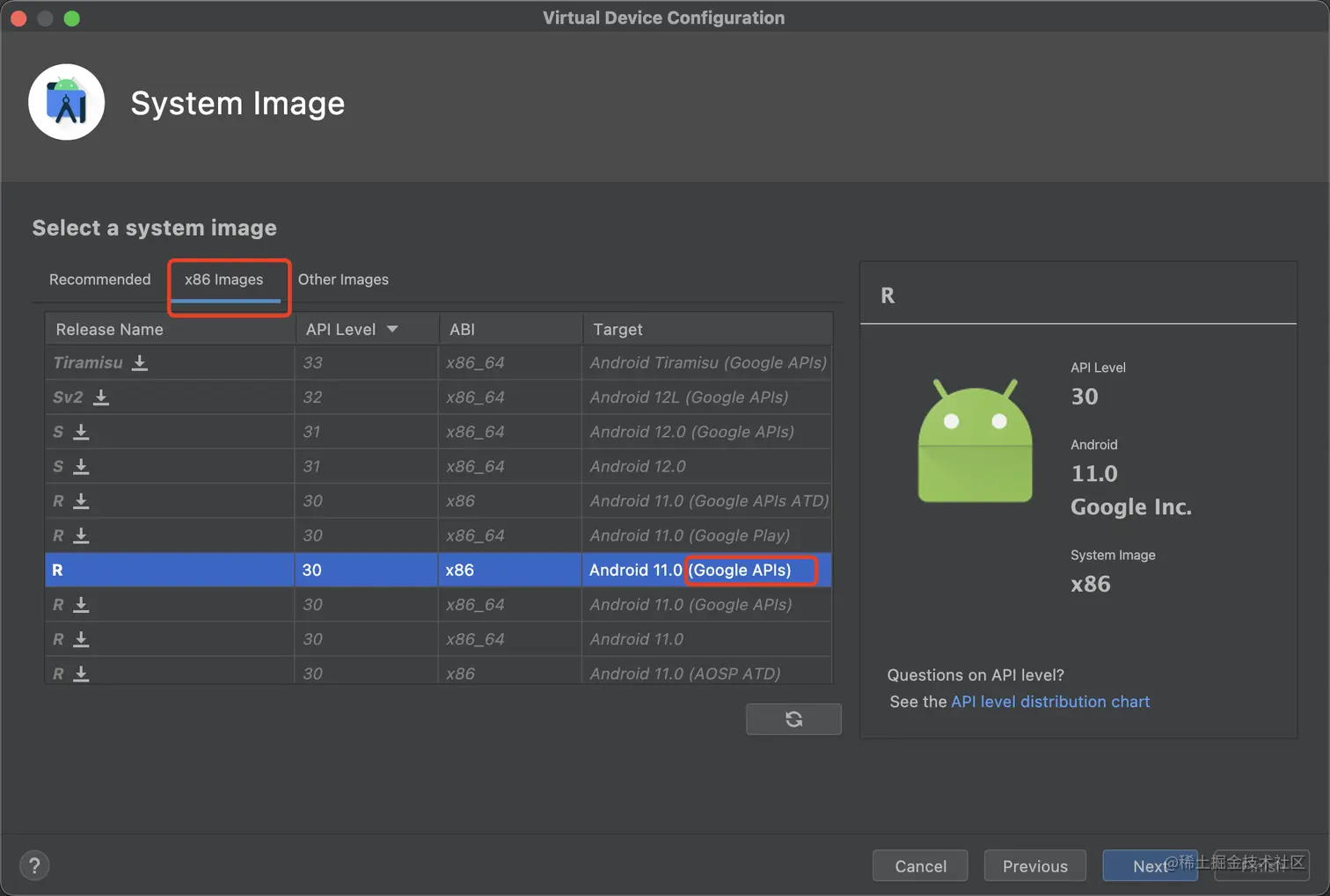This screenshot has width=1330, height=896.
Task: Click the green Android robot image
Action: coord(975,441)
